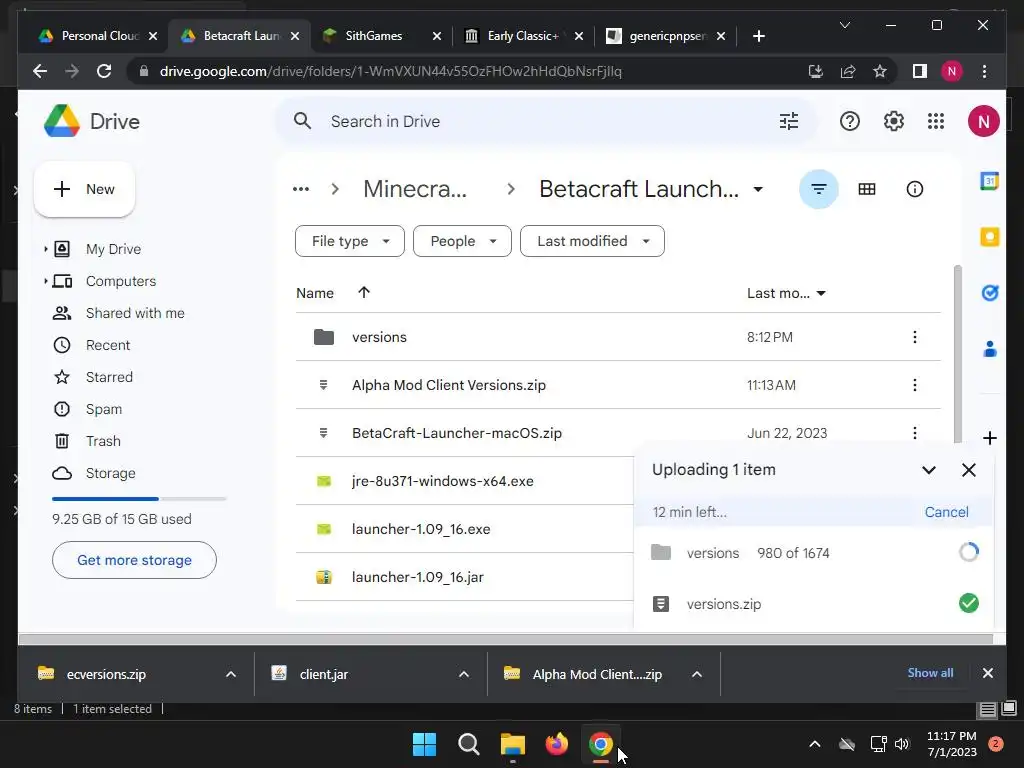The image size is (1024, 768).
Task: Switch to genericpnpsen tab
Action: 666,36
